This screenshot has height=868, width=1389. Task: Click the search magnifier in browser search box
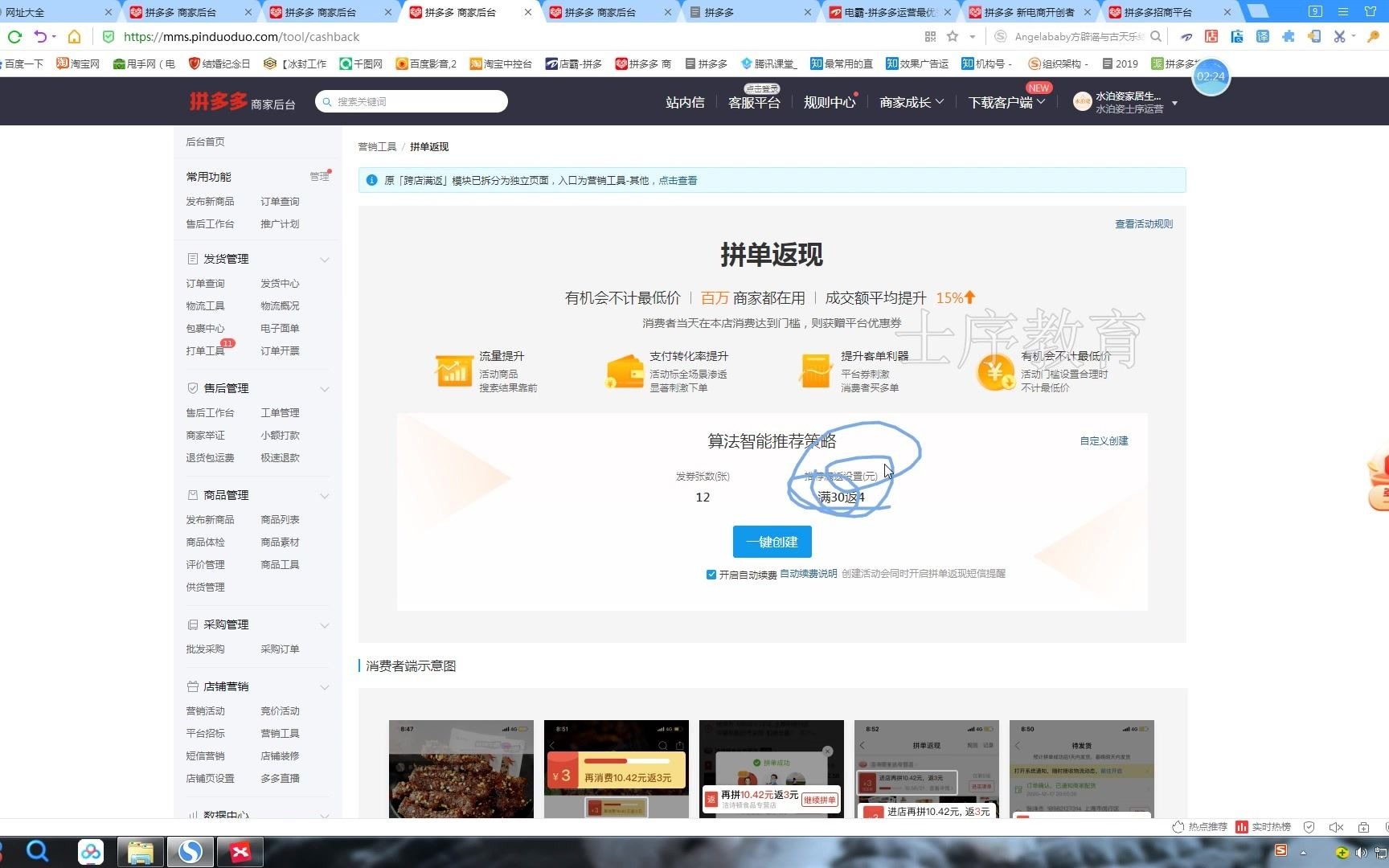click(x=1156, y=37)
